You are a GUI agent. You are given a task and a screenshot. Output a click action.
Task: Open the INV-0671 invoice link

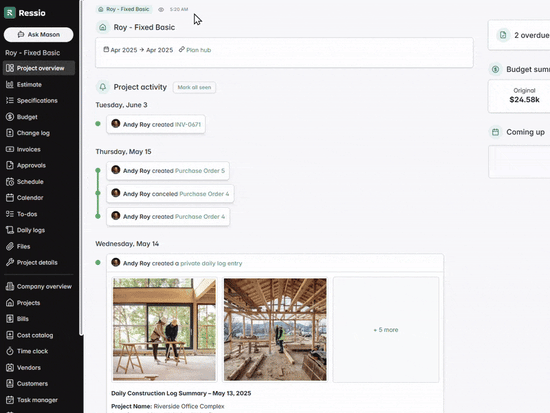tap(188, 125)
